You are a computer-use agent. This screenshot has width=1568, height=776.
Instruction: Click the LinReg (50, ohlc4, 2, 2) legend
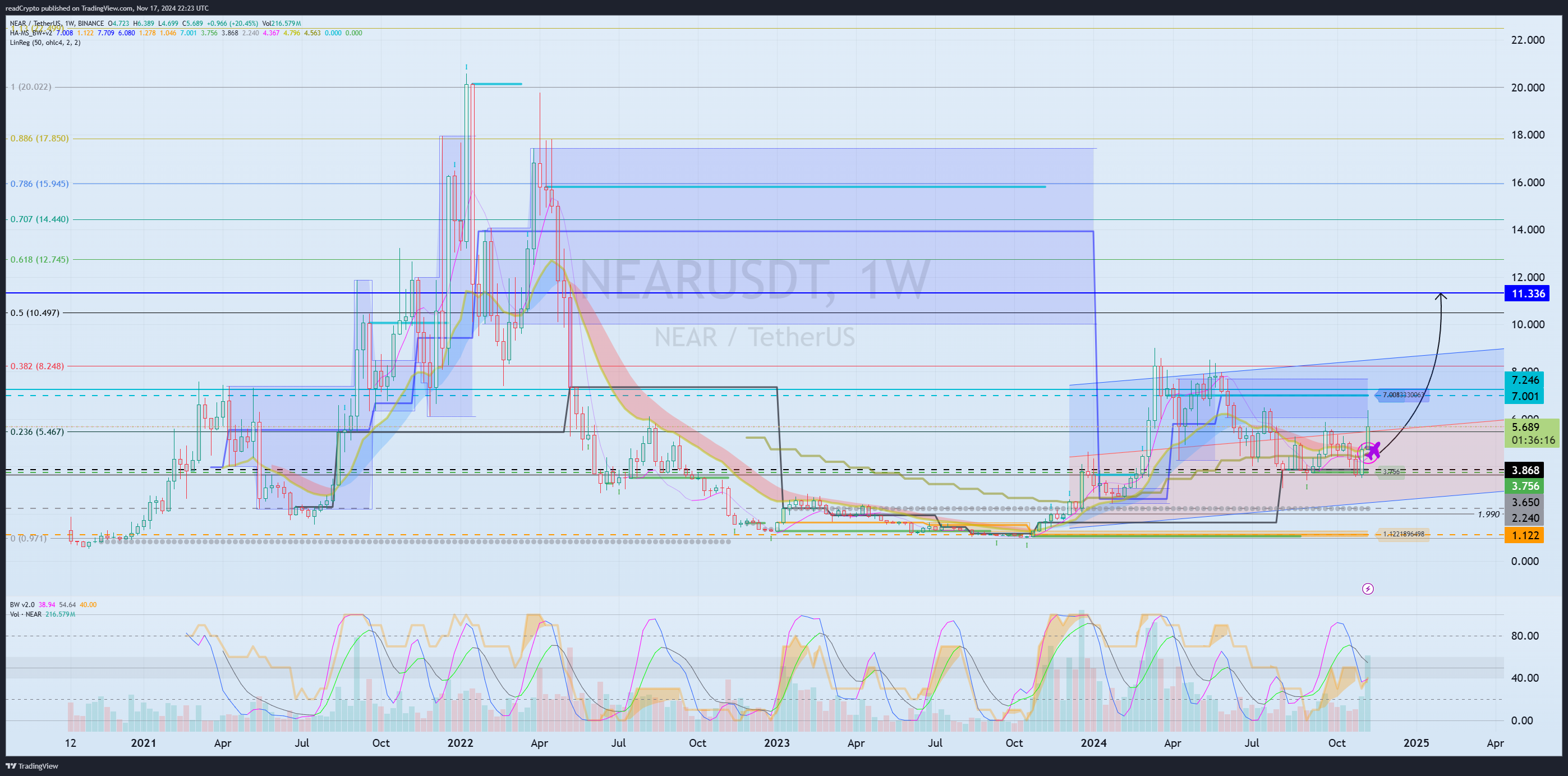click(x=45, y=43)
